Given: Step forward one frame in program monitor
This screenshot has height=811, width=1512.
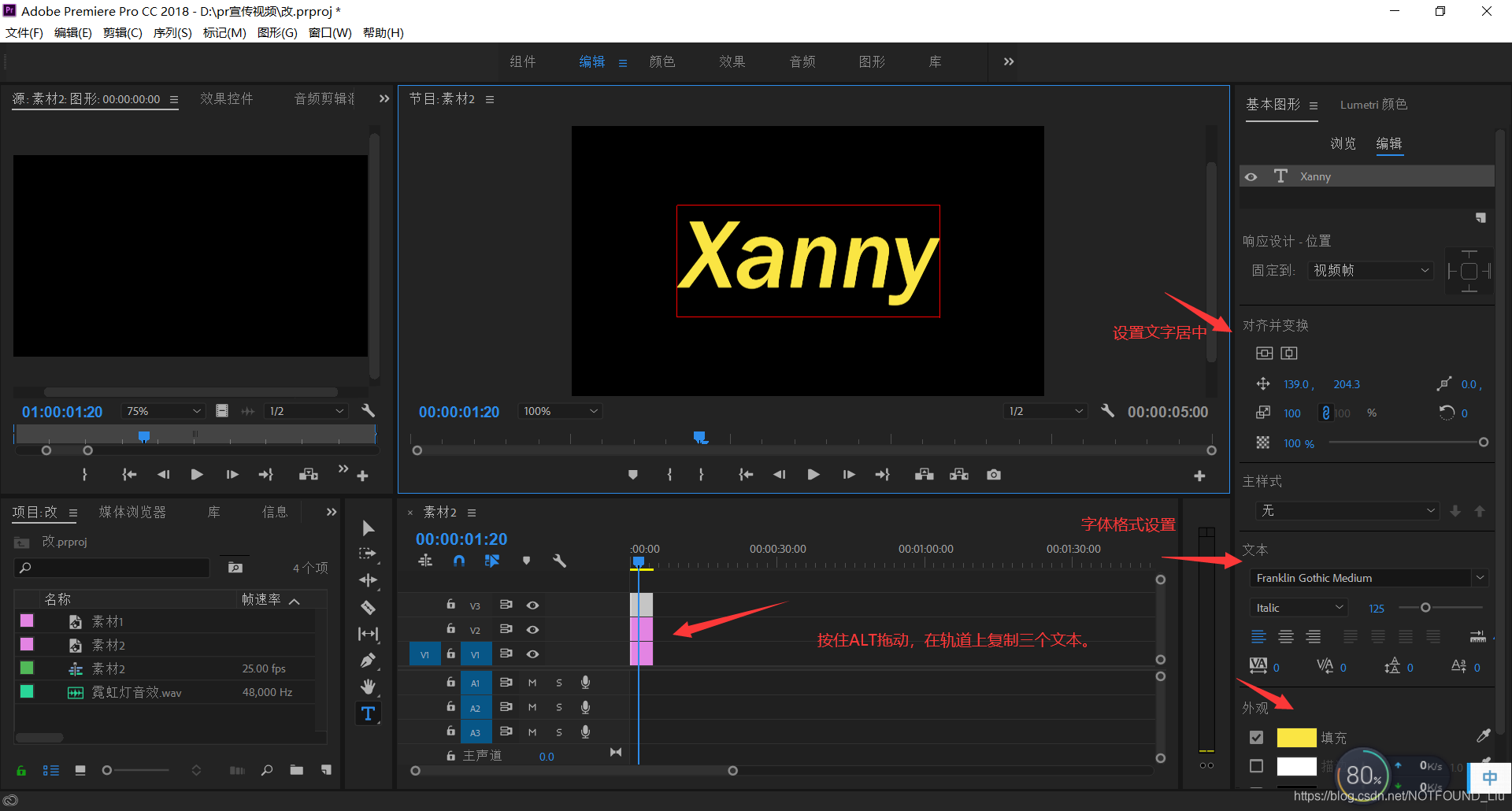Looking at the screenshot, I should (x=848, y=475).
